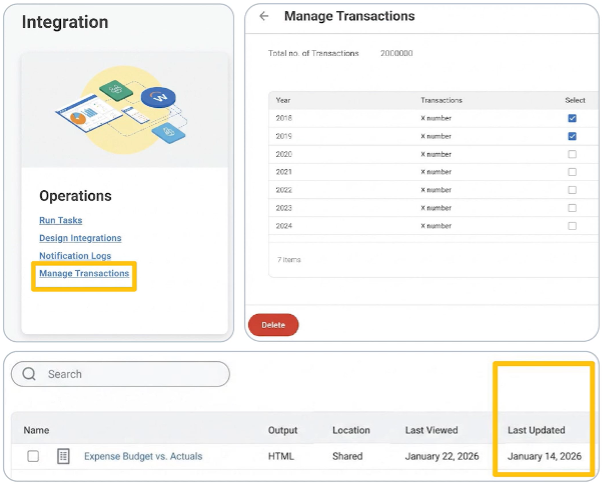Screen dimensions: 604x484
Task: Open Design Integrations link
Action: (80, 238)
